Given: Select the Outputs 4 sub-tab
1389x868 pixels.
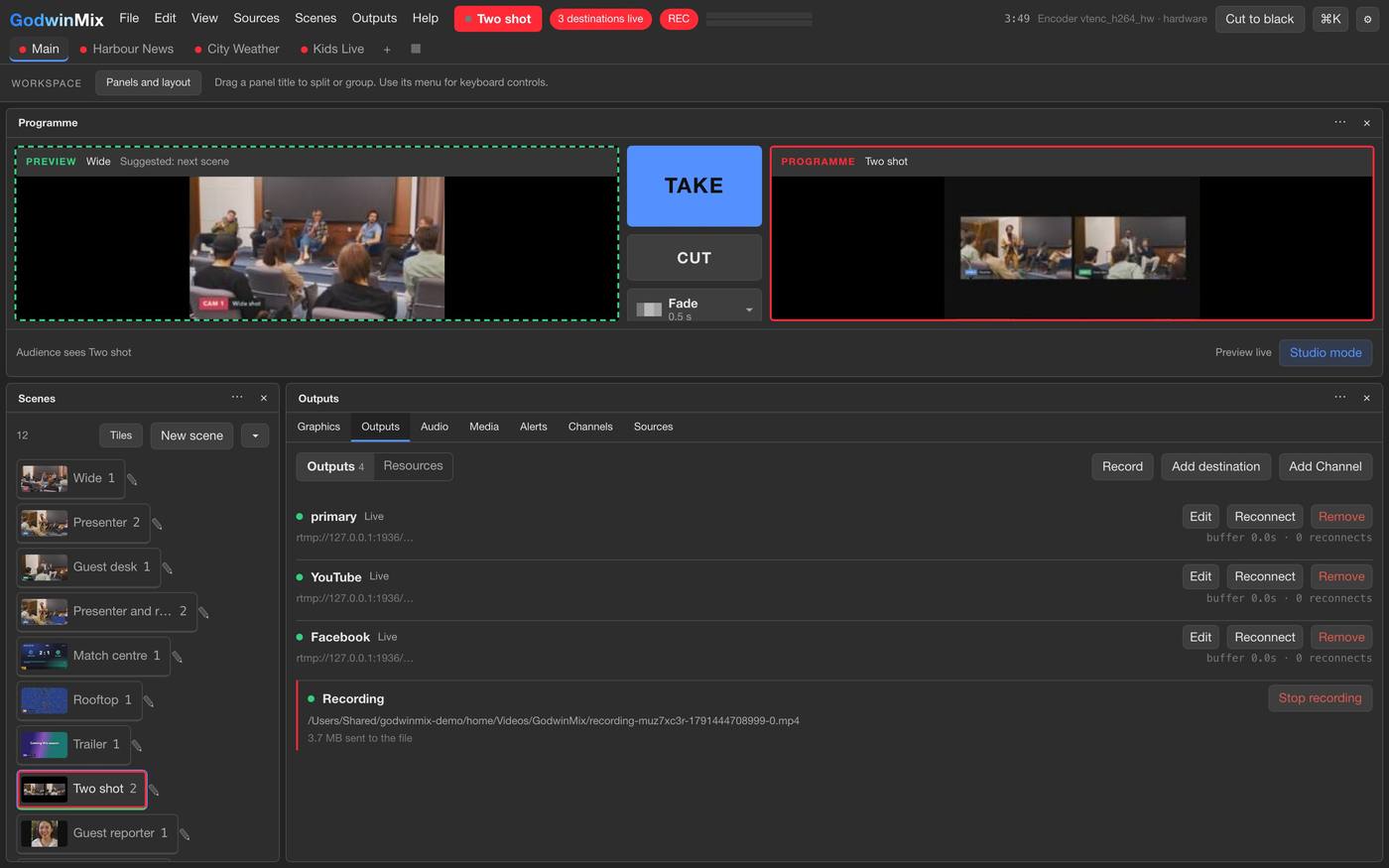Looking at the screenshot, I should coord(335,466).
